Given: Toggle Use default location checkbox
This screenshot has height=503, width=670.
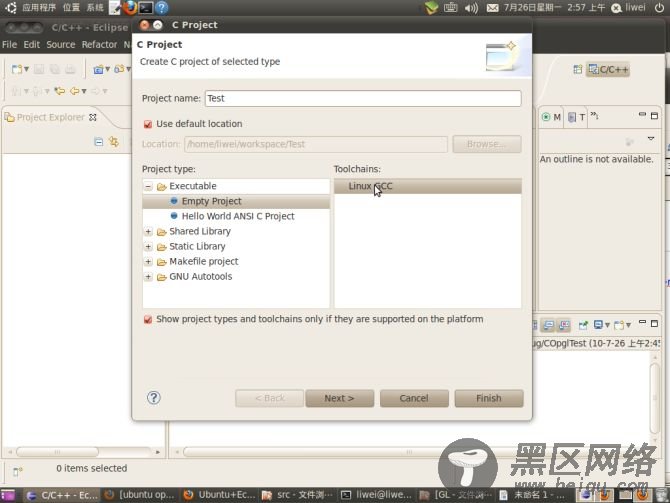Looking at the screenshot, I should pyautogui.click(x=148, y=124).
